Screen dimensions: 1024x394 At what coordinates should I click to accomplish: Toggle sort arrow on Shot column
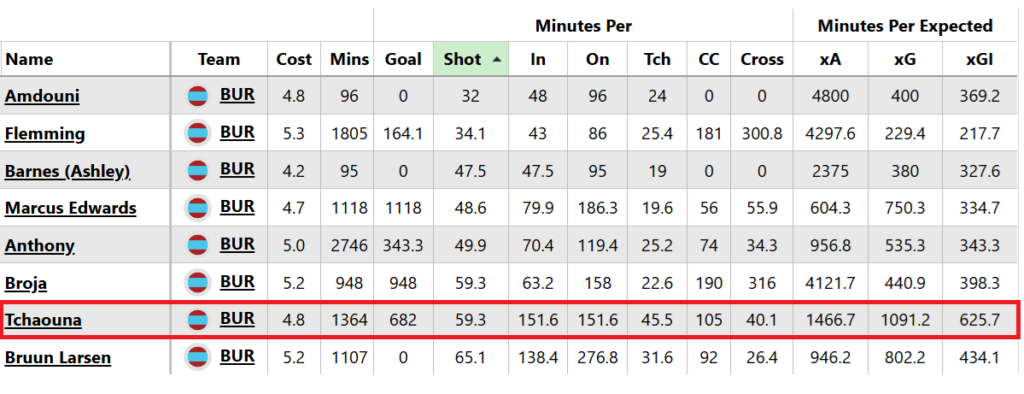(498, 59)
